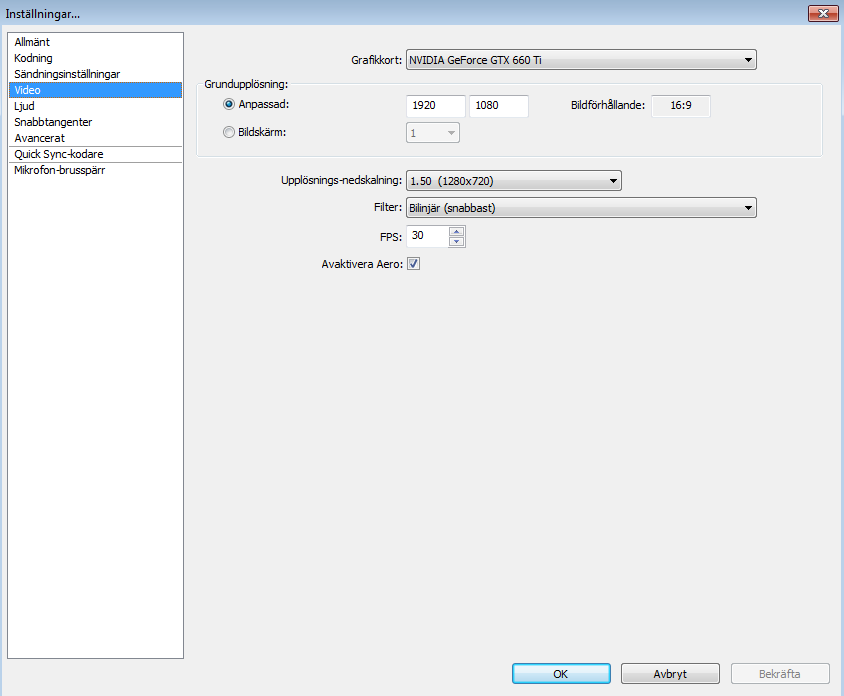Close the Inställningar dialog window
The width and height of the screenshot is (844, 696).
(822, 13)
